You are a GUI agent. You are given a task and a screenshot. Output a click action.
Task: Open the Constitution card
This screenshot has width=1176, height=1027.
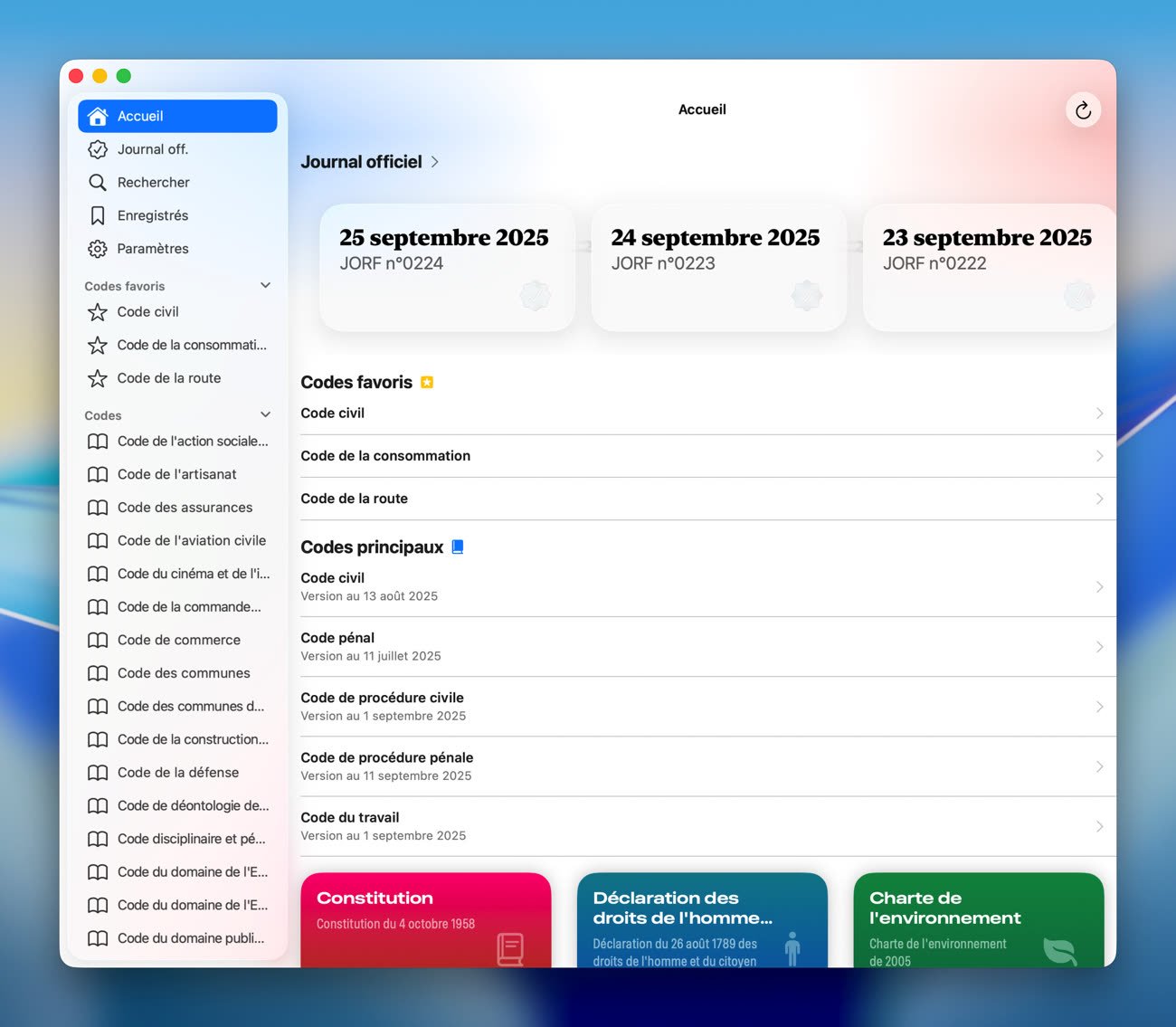click(426, 920)
